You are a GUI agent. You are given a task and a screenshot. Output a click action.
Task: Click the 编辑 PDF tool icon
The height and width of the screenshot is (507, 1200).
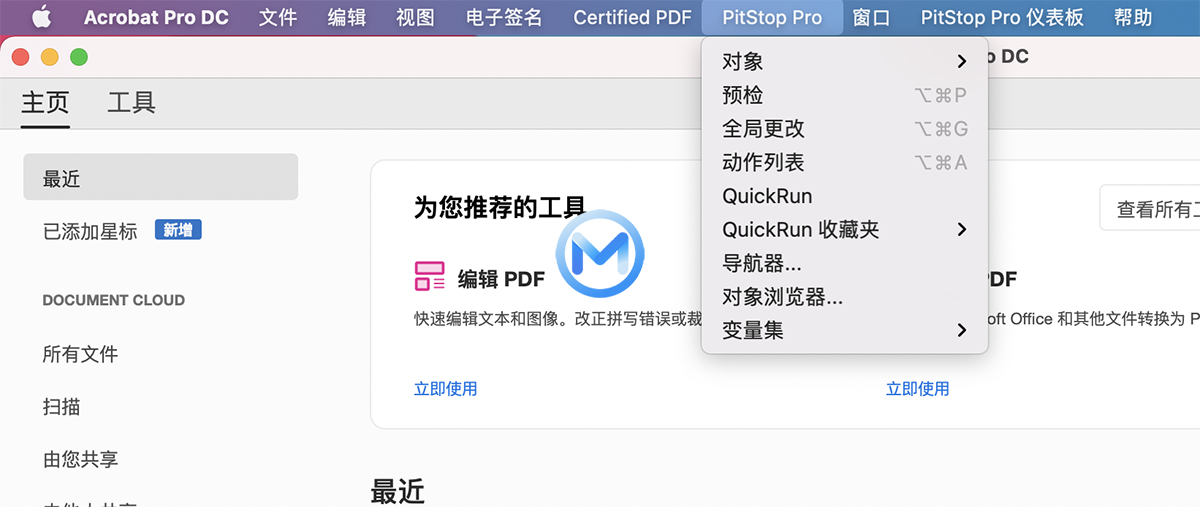(429, 276)
